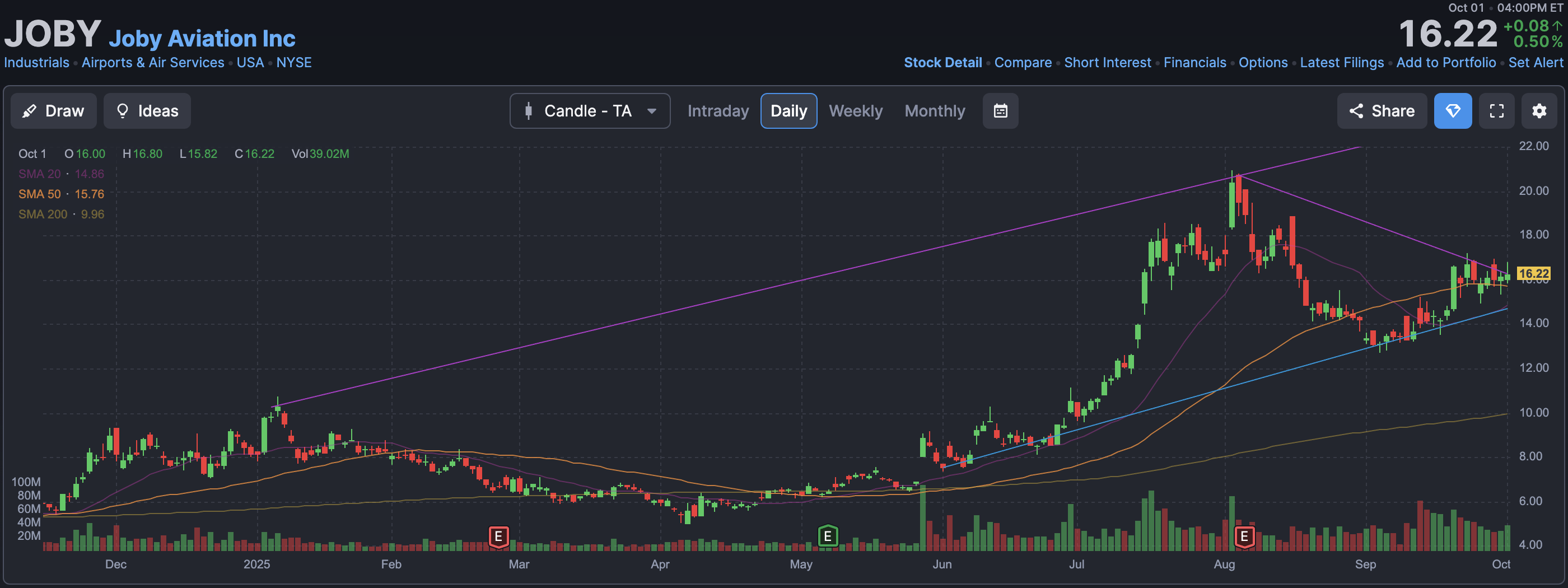Click the Aug label on the time axis
Image resolution: width=1568 pixels, height=588 pixels.
[x=1224, y=564]
